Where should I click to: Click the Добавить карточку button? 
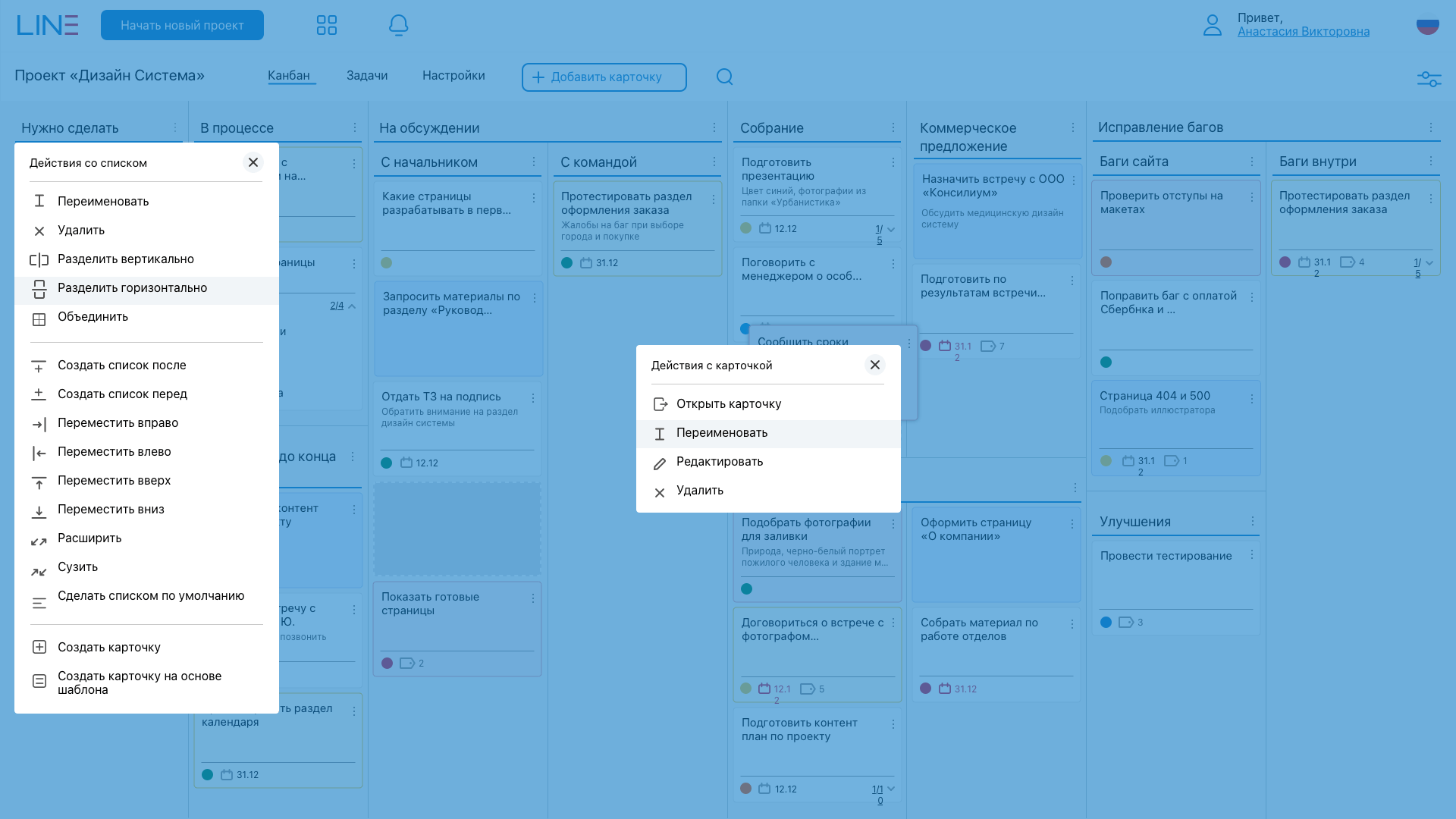coord(604,77)
